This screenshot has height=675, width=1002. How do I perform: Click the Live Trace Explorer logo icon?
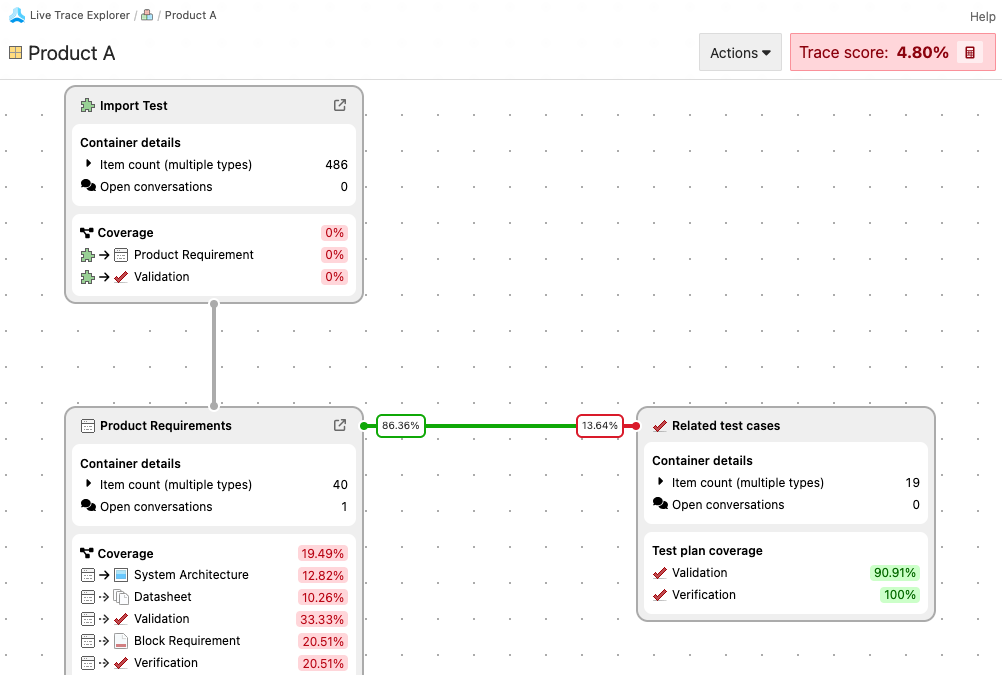coord(16,15)
